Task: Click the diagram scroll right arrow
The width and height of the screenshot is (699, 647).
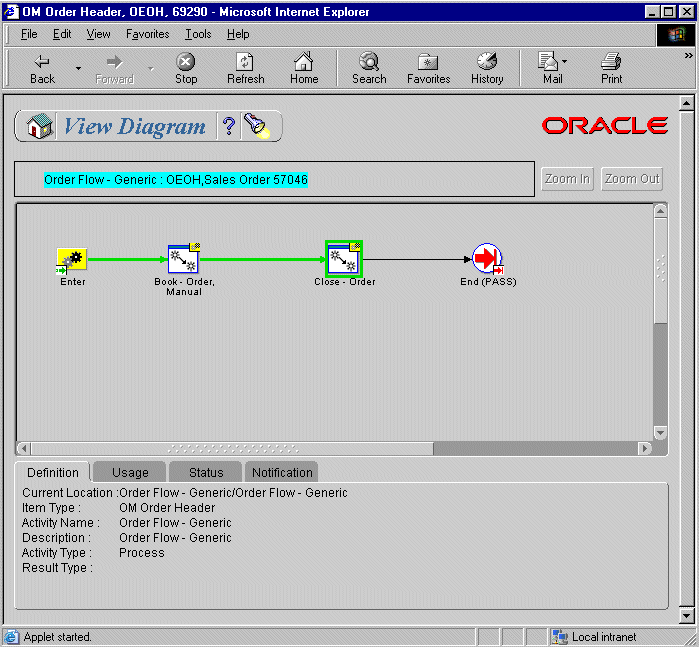Action: click(x=644, y=448)
